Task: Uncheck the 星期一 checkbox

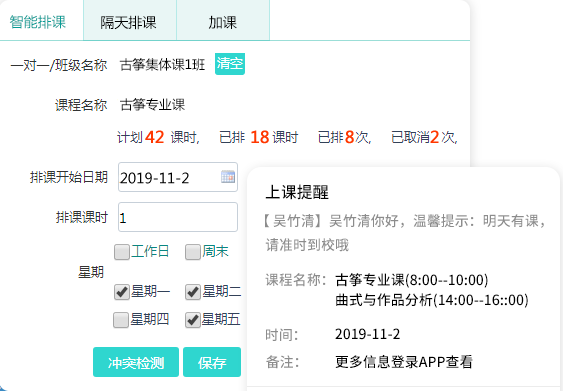Action: pyautogui.click(x=122, y=292)
